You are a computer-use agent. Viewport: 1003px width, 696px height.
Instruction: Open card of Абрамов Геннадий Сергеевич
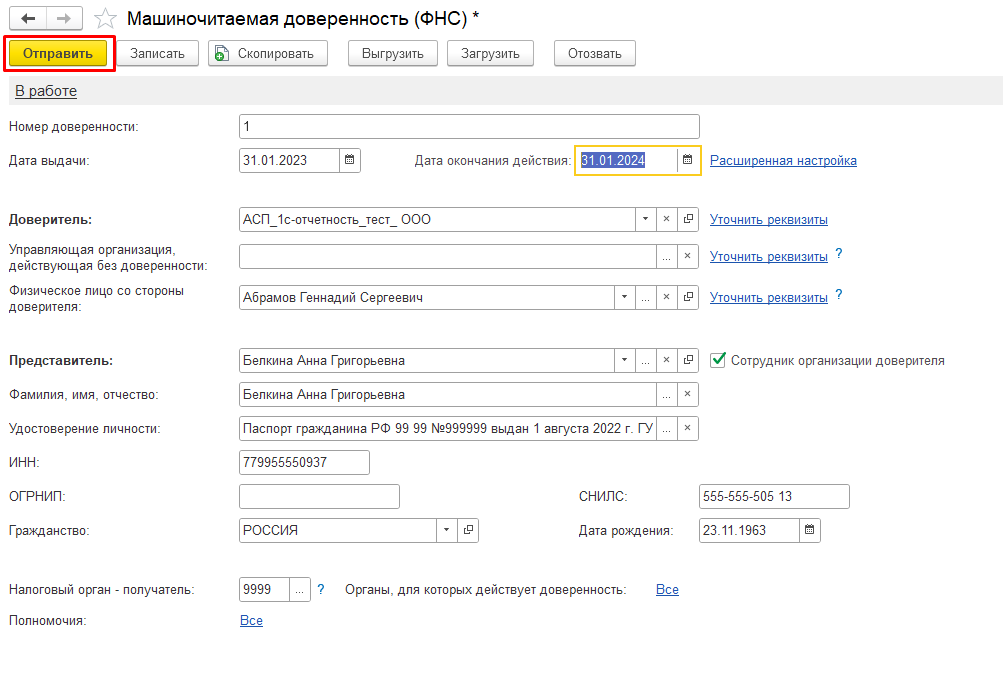coord(688,297)
